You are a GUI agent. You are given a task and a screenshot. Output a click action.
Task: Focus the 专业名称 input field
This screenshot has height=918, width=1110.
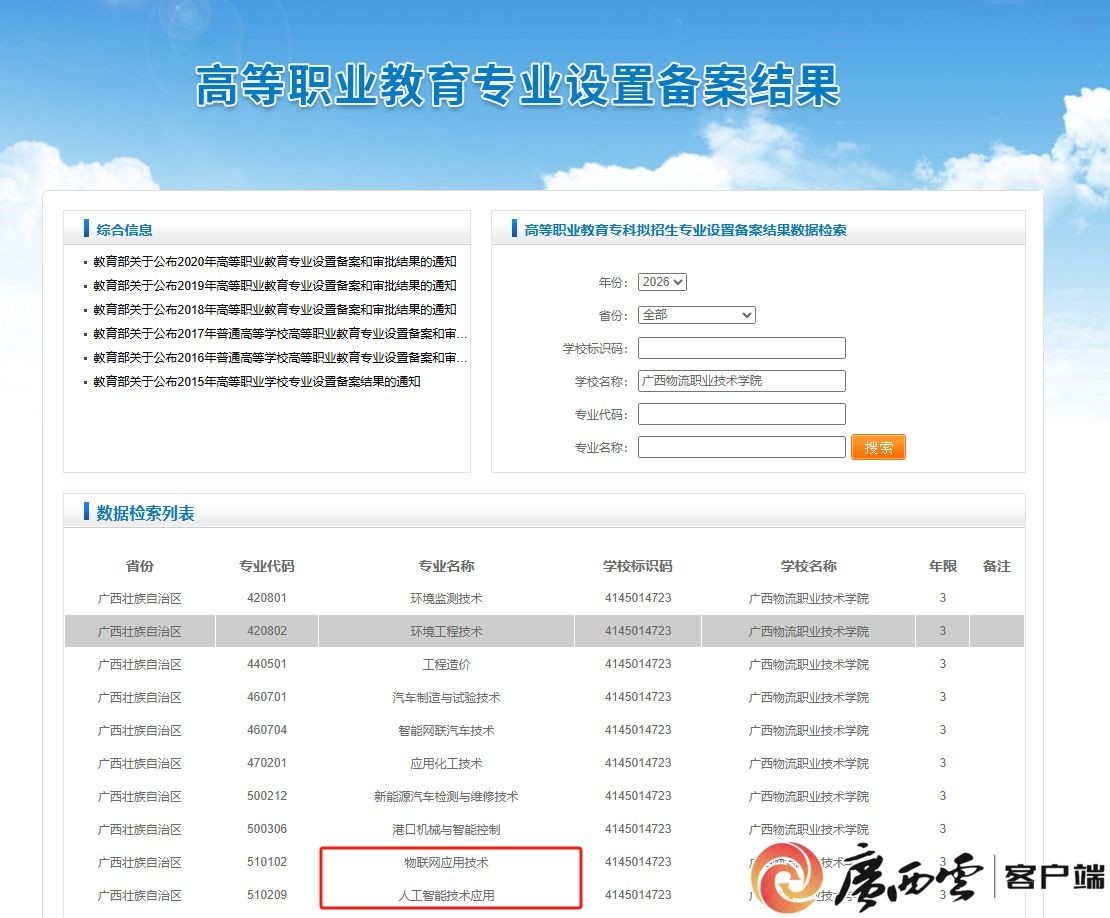point(741,447)
